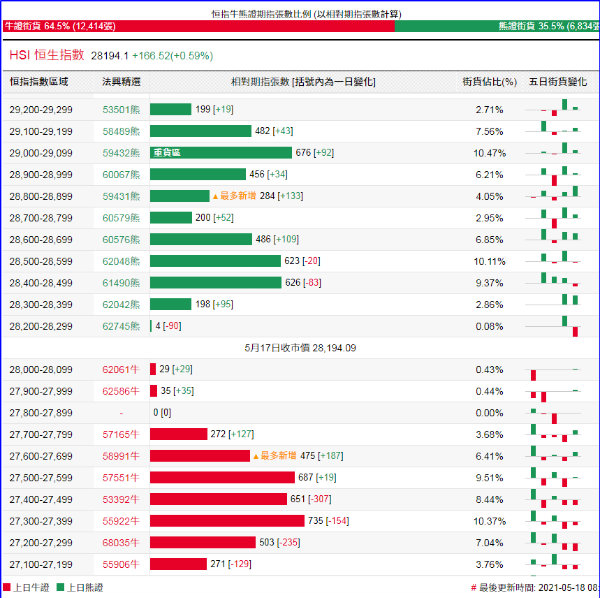The image size is (600, 598).
Task: Click the 最多新增 marker in 27,600-27,699 row
Action: click(x=275, y=456)
